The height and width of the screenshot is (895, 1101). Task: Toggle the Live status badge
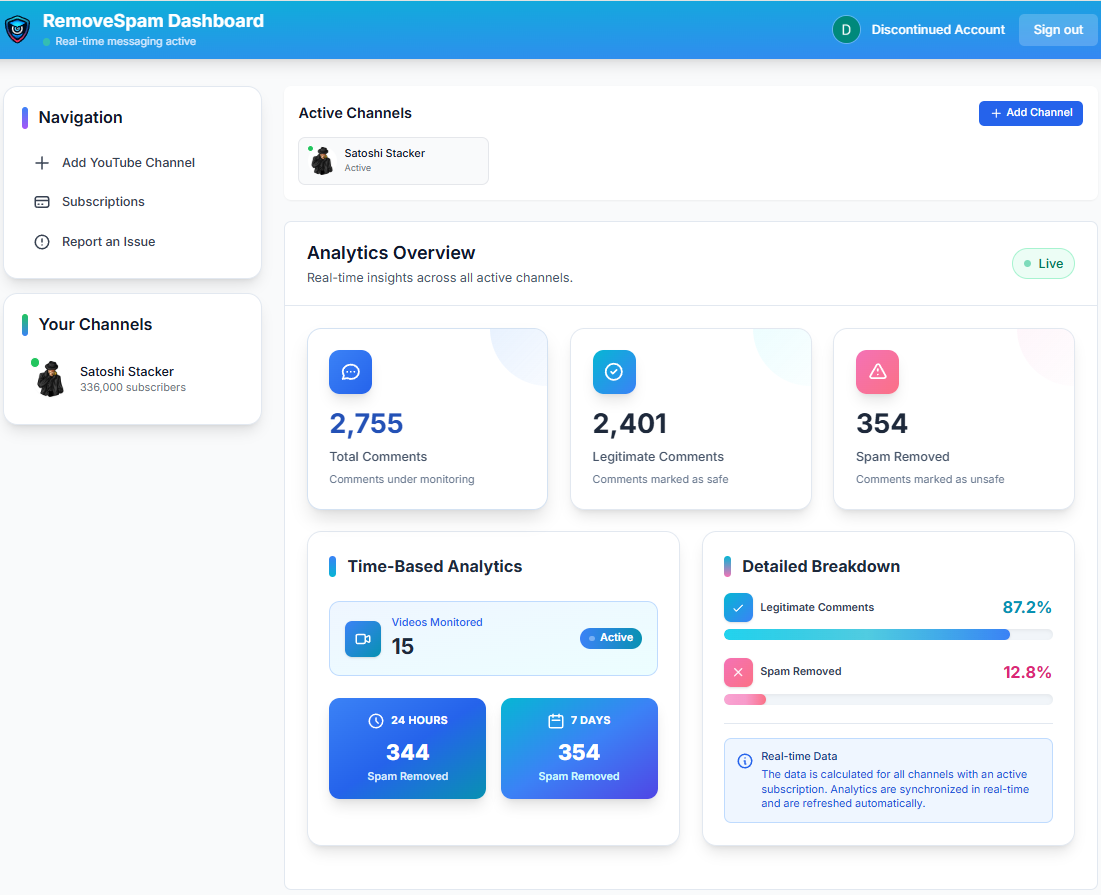[1043, 264]
